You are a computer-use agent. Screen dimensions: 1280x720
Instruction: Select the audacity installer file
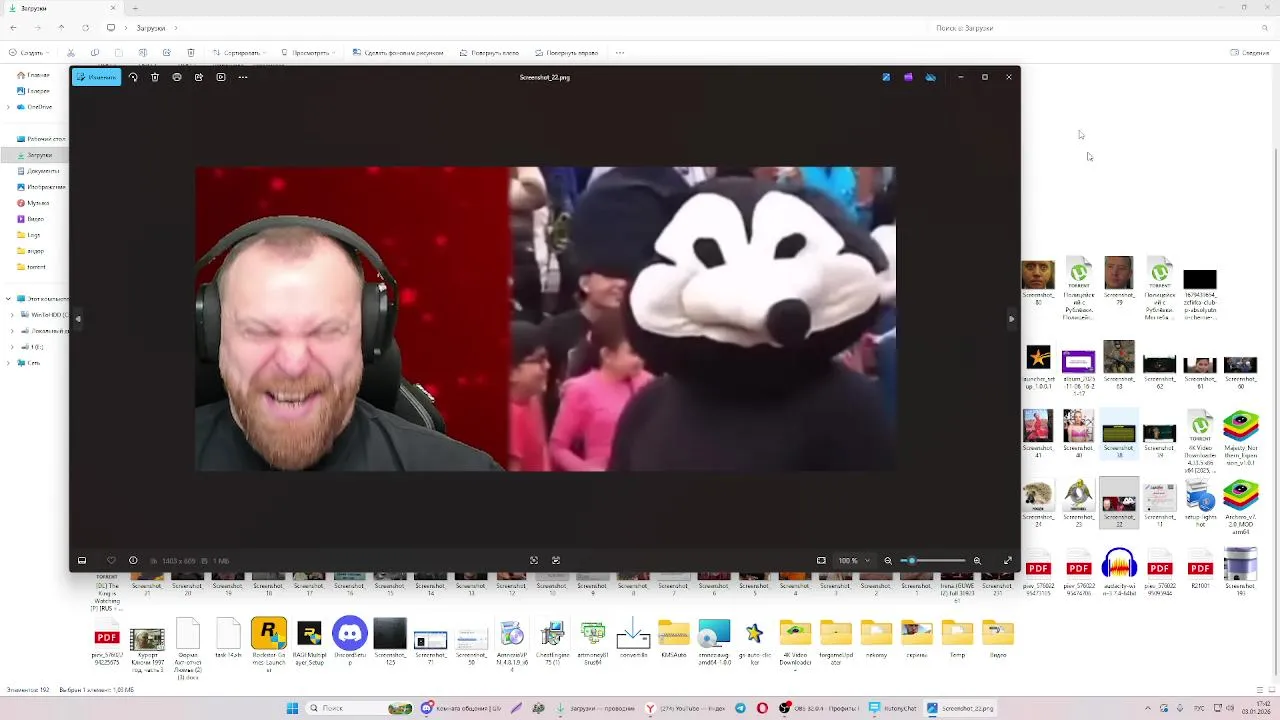point(1119,572)
